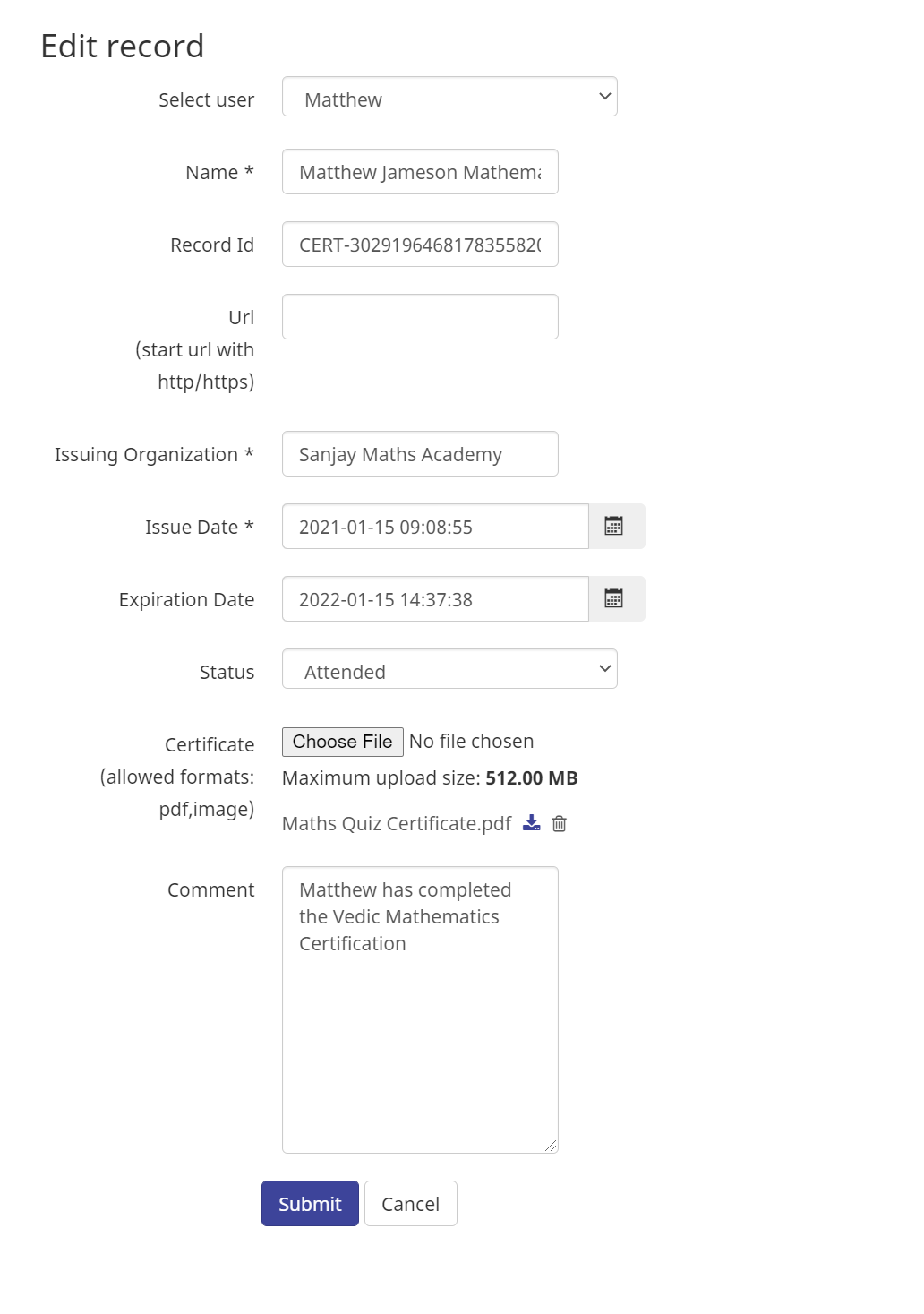This screenshot has width=924, height=1314.
Task: Click the Issue Date text field
Action: point(434,527)
